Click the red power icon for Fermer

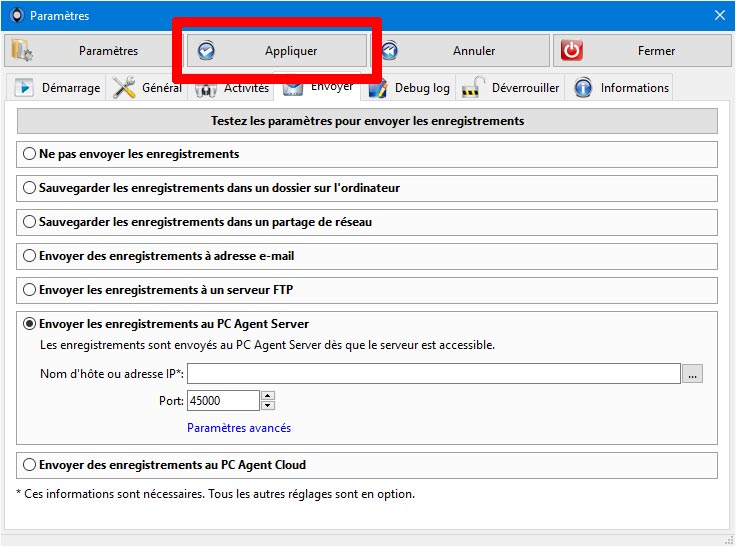(571, 51)
